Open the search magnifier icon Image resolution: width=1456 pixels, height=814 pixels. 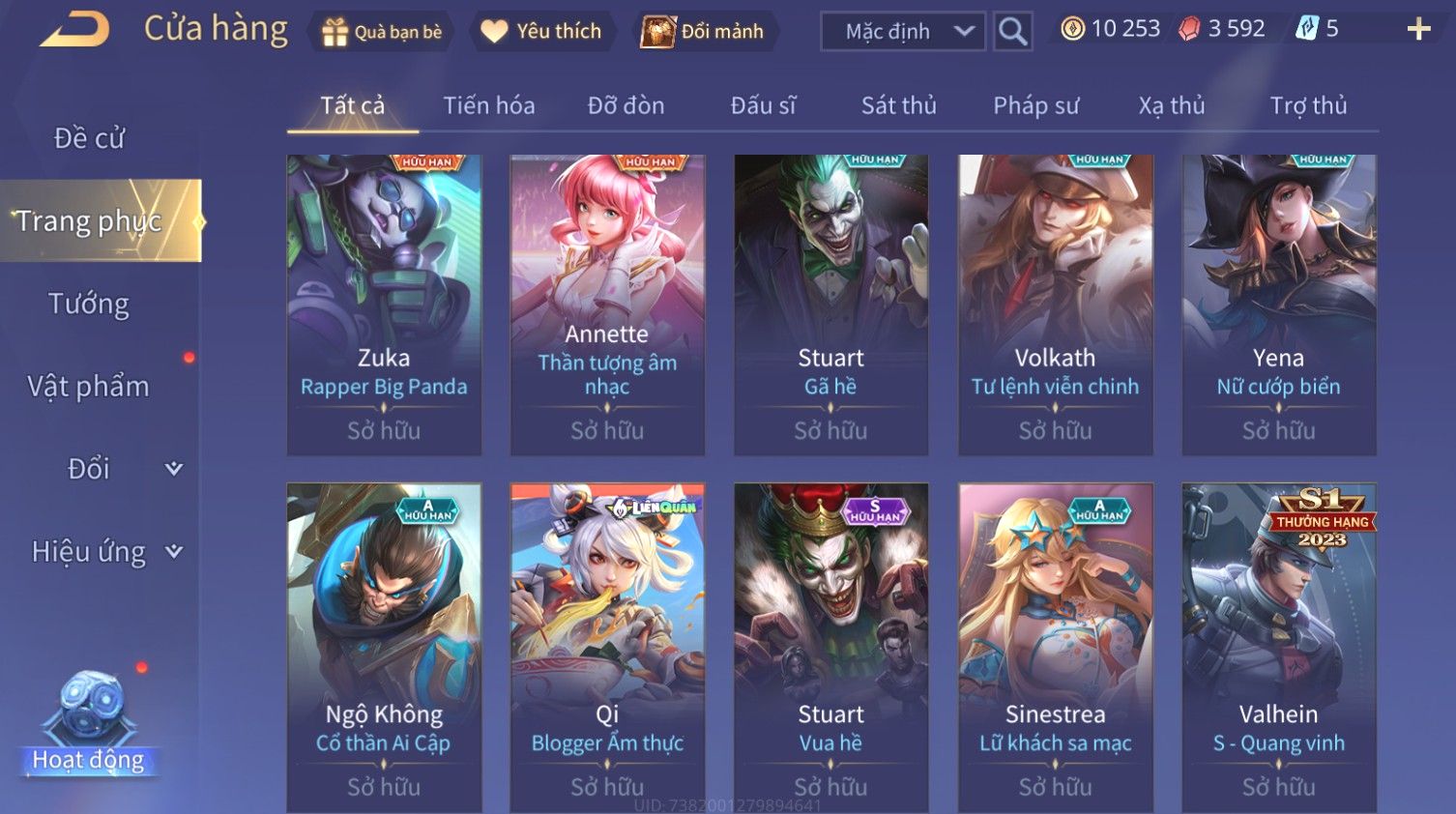pyautogui.click(x=1012, y=31)
